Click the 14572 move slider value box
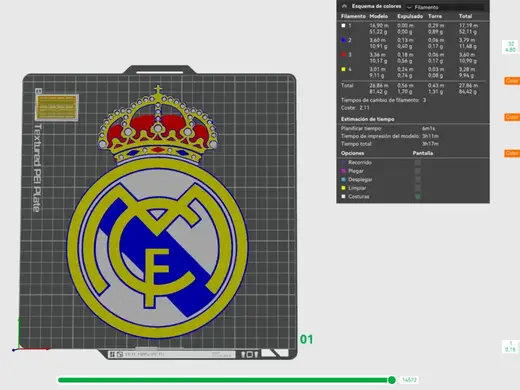Viewport: 520px width, 390px height. pyautogui.click(x=409, y=380)
